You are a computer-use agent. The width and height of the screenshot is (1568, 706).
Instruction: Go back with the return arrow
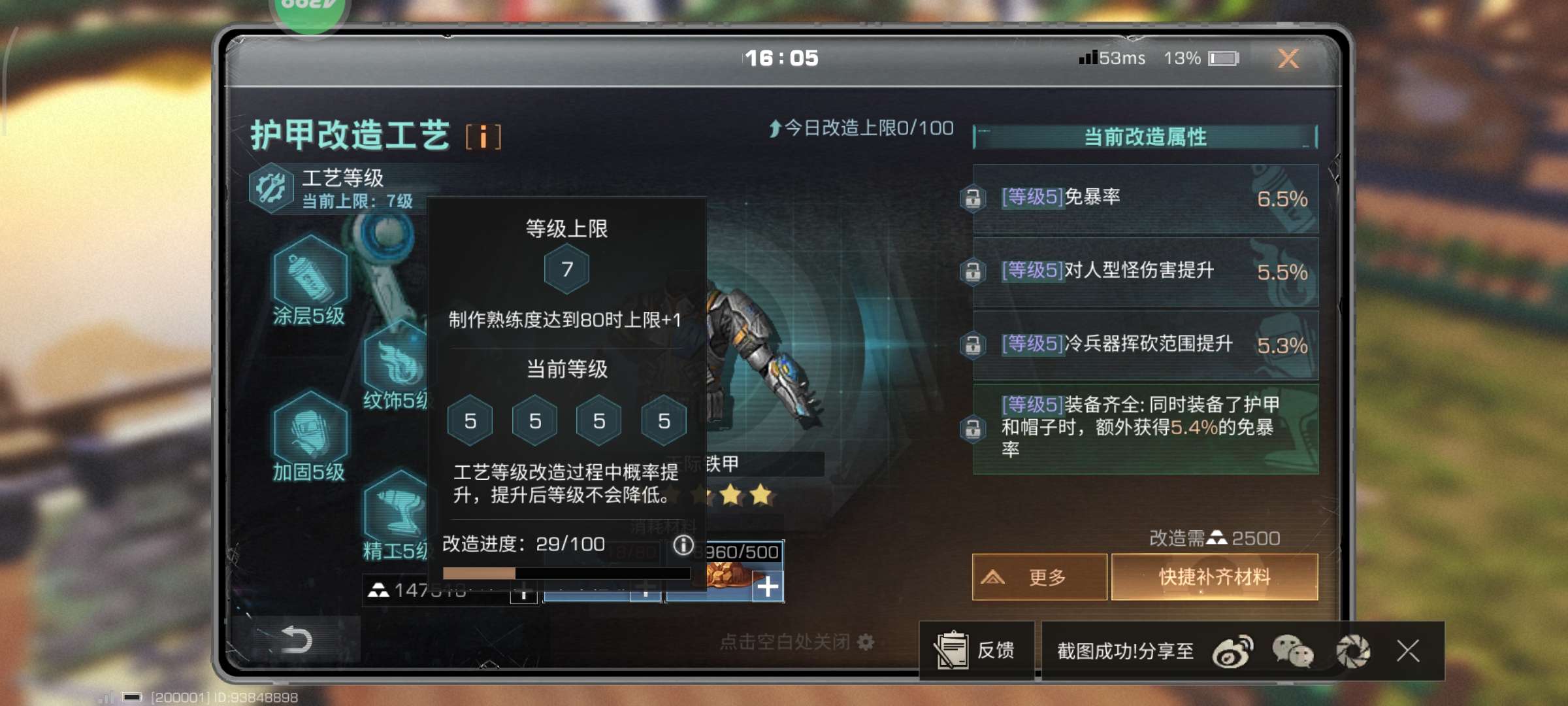pos(296,640)
